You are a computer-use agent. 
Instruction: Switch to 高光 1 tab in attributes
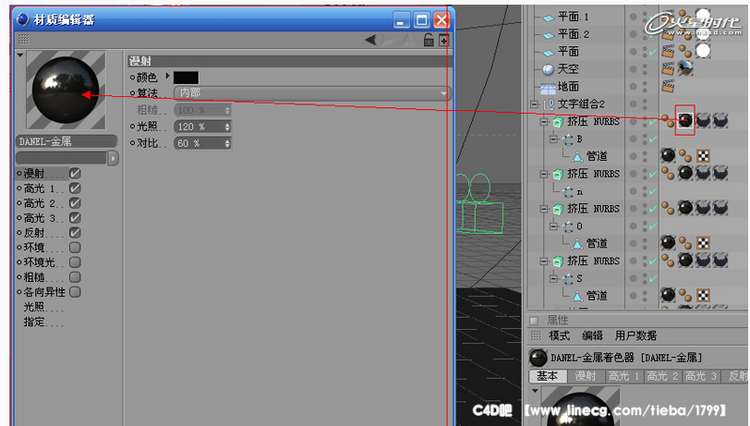coord(624,376)
